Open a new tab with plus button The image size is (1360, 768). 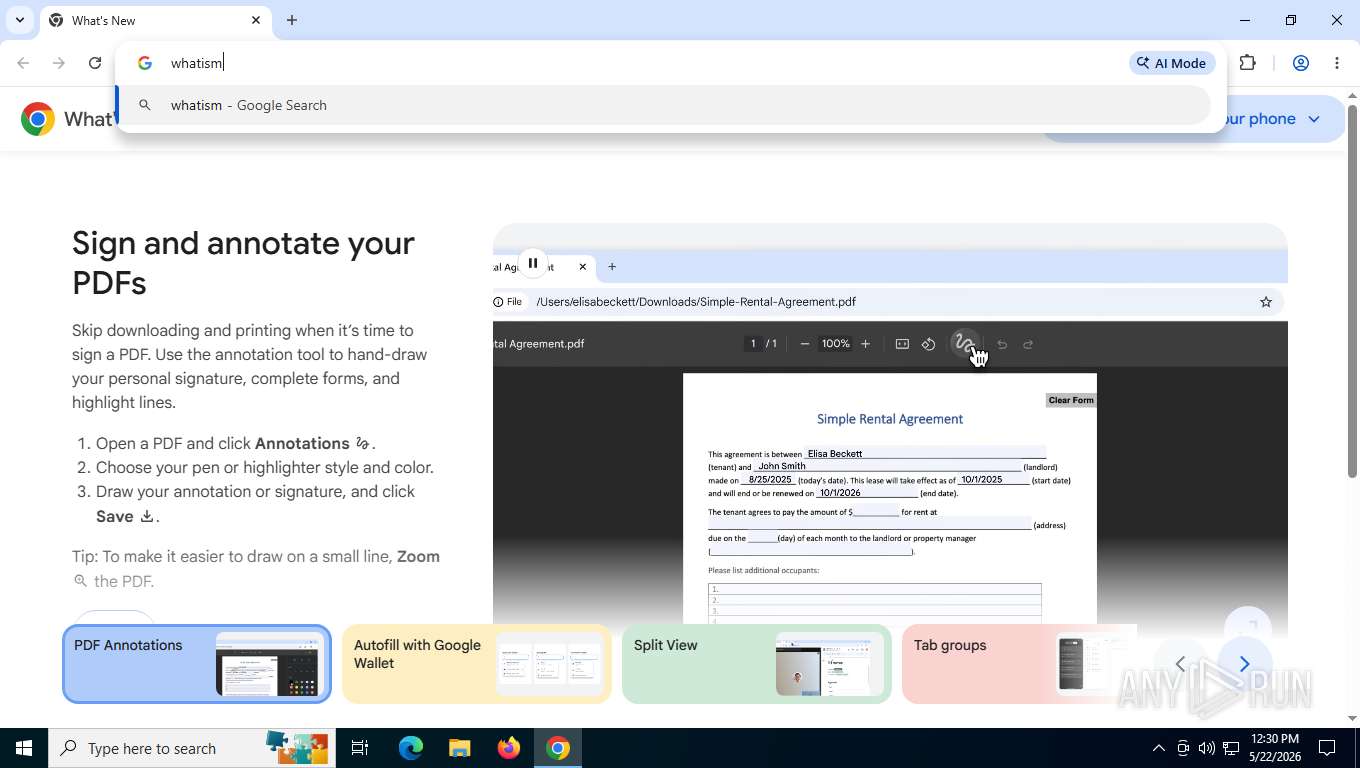click(292, 20)
